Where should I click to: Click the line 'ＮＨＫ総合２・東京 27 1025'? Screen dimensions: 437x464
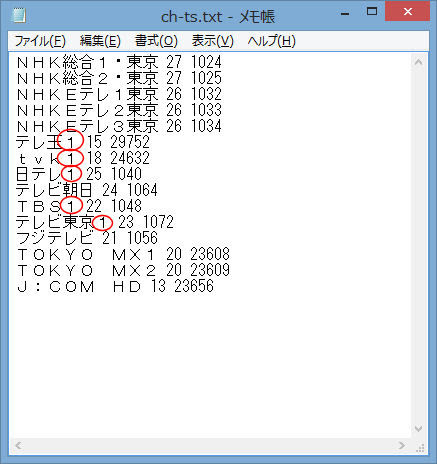(x=119, y=78)
